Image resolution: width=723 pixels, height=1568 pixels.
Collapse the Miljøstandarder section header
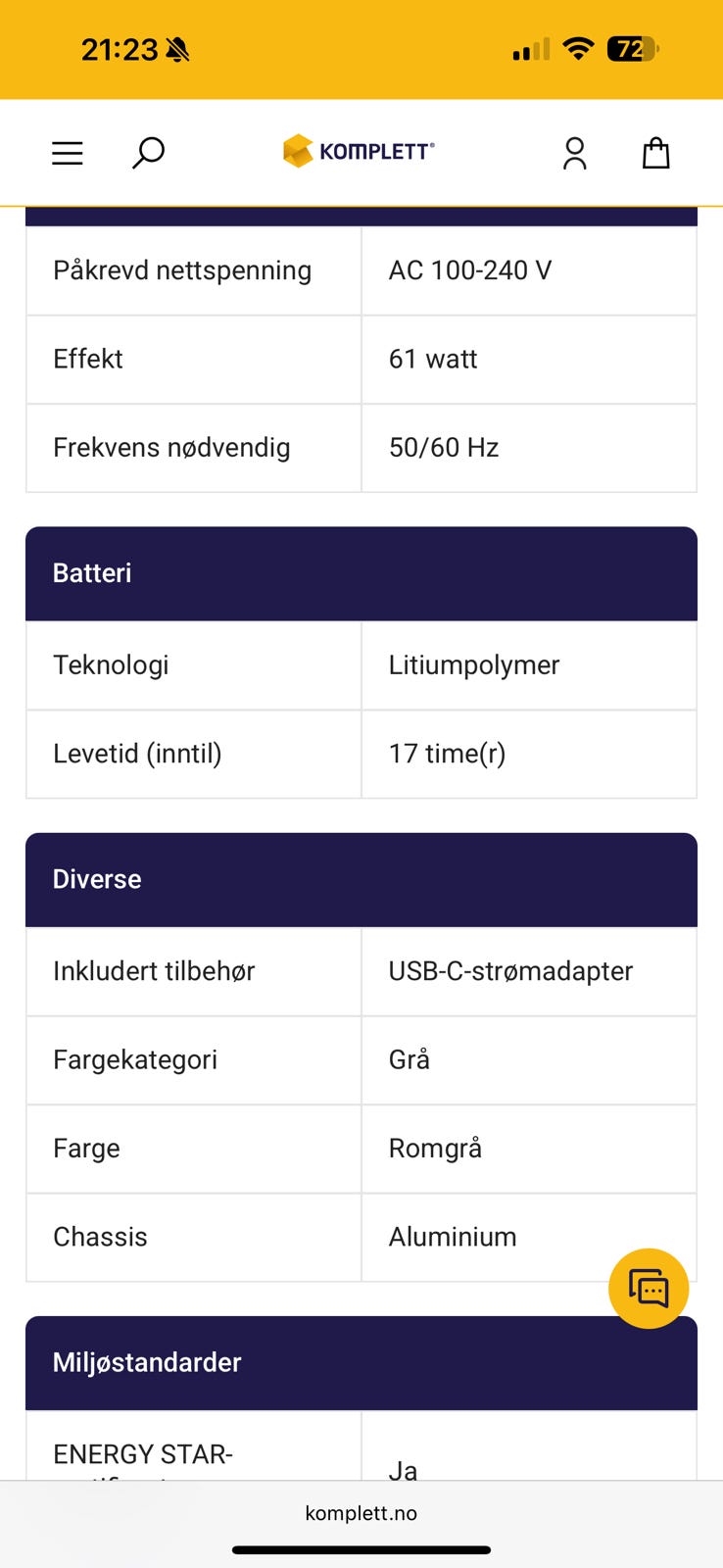pos(361,1362)
